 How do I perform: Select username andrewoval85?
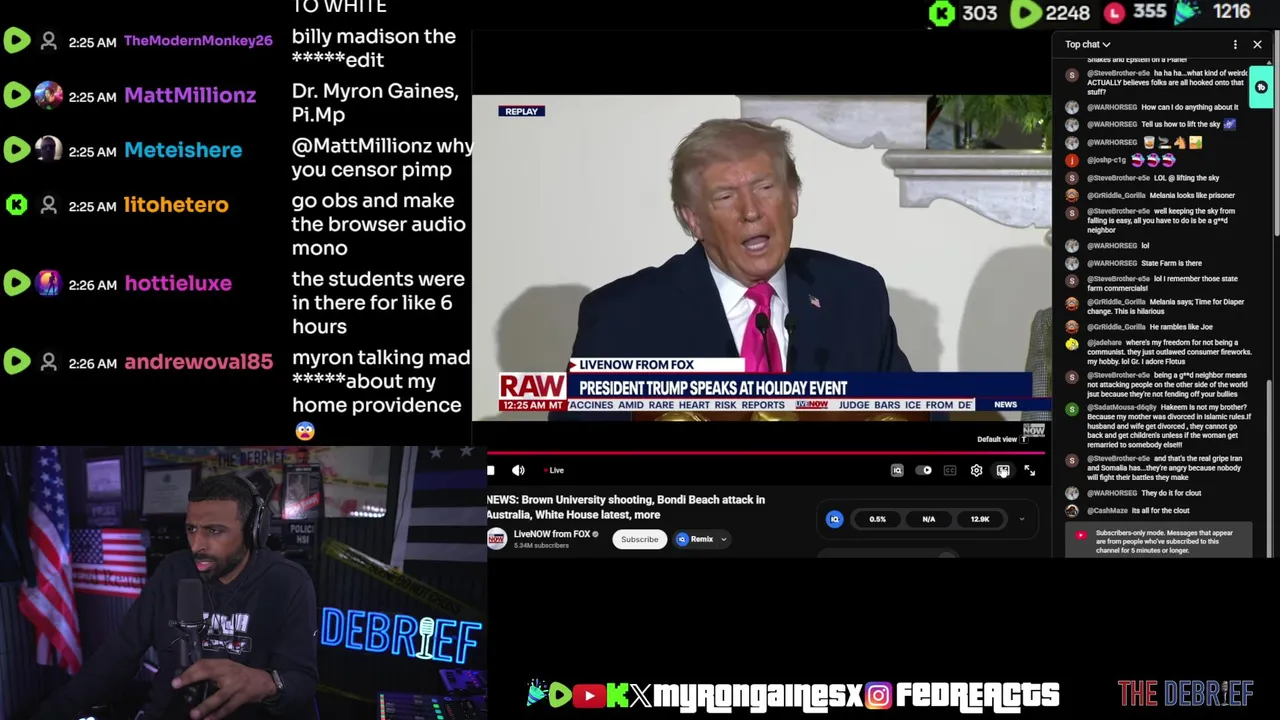(198, 362)
